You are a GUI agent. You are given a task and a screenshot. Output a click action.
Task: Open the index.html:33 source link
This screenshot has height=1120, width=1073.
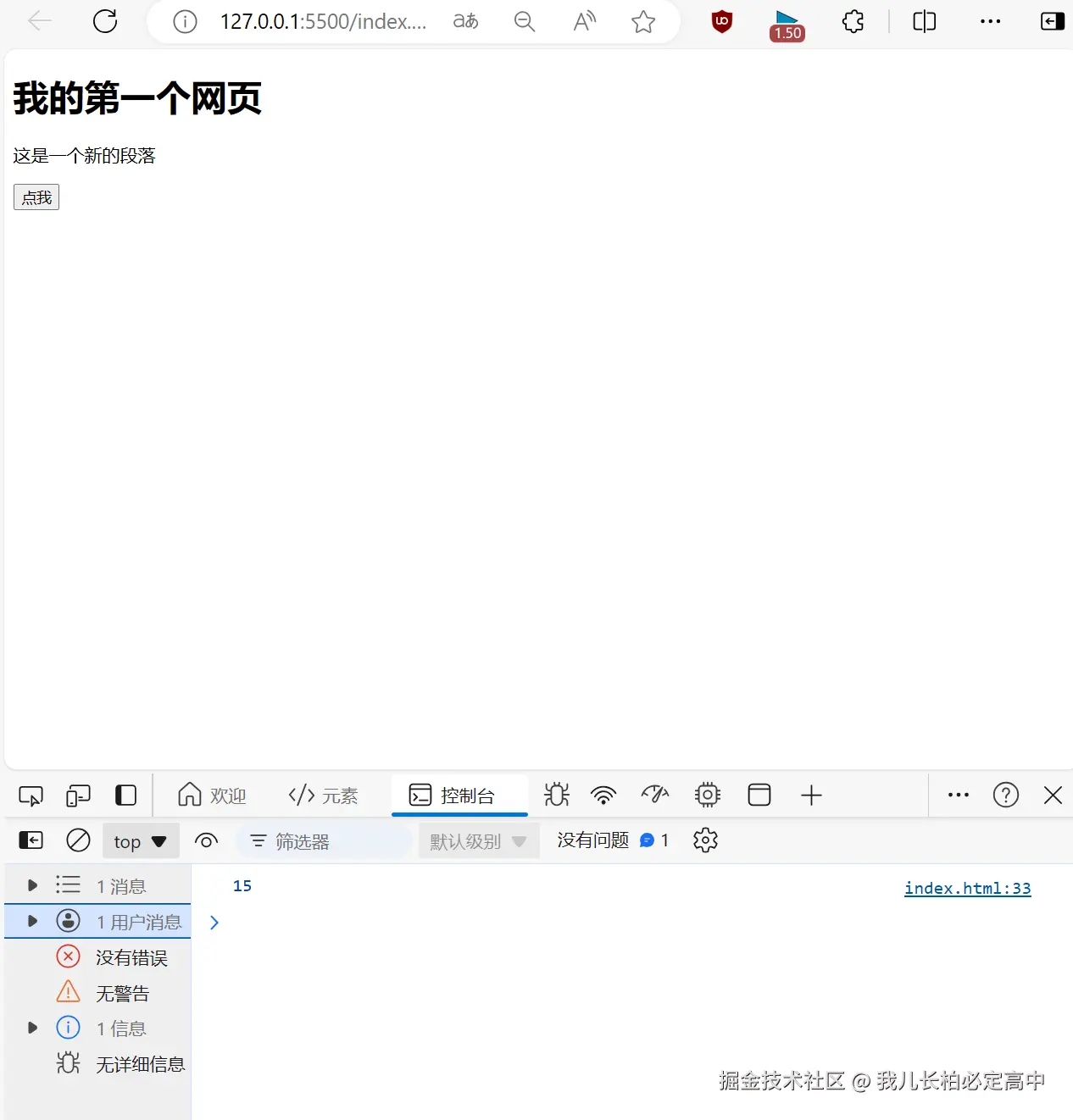[x=967, y=888]
